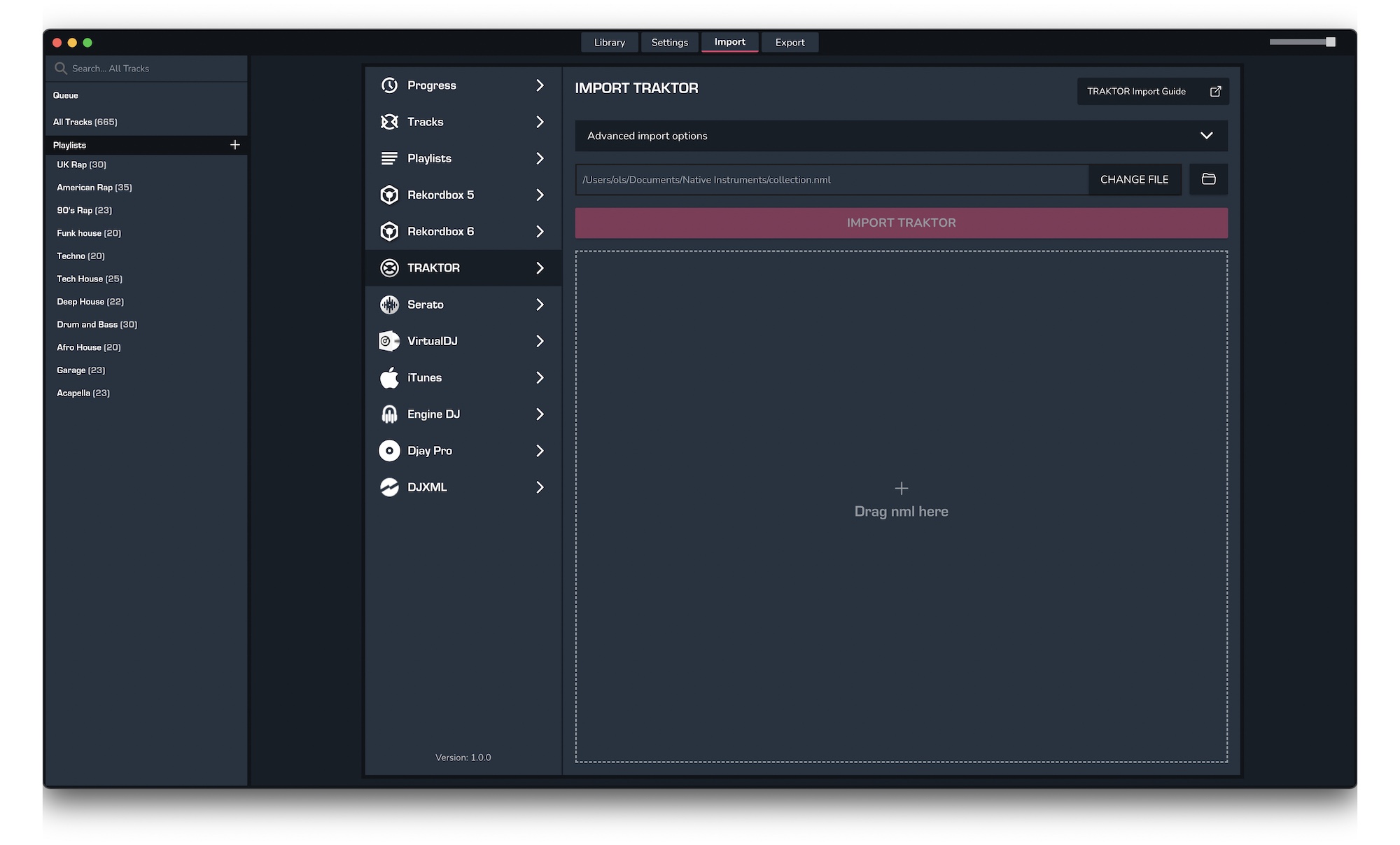Click the Drag nml here drop zone

coord(902,506)
